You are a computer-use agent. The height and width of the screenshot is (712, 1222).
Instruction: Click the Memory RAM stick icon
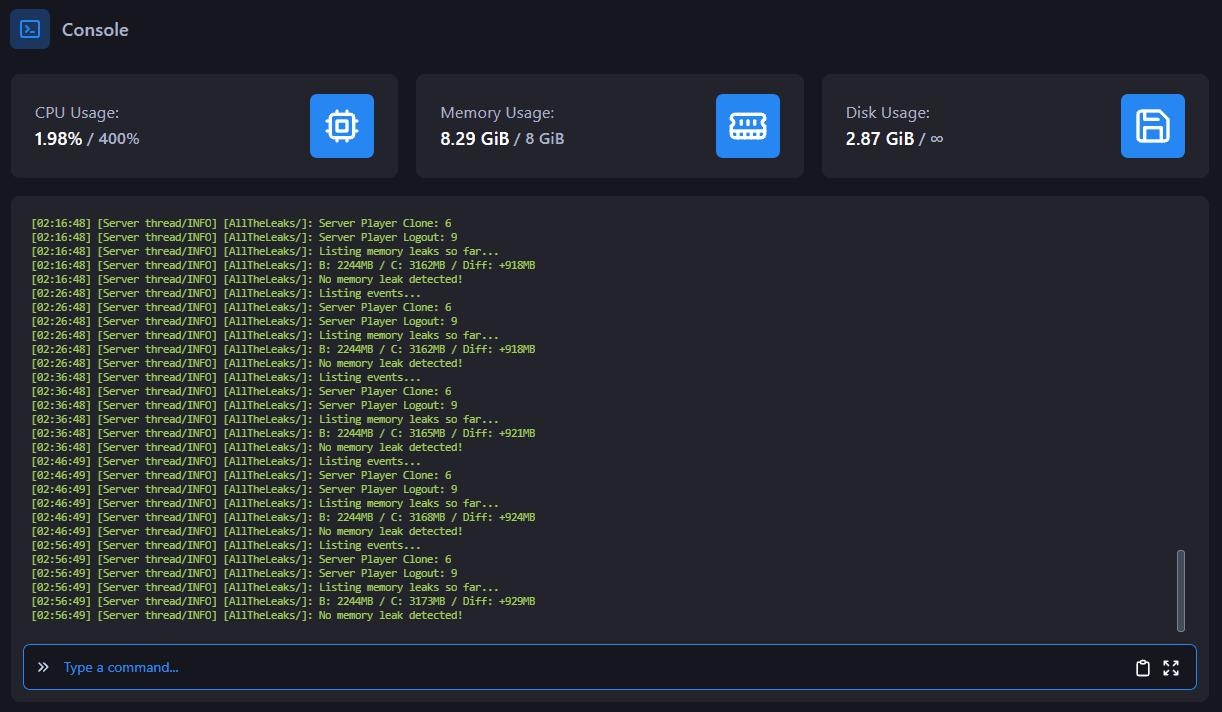748,126
